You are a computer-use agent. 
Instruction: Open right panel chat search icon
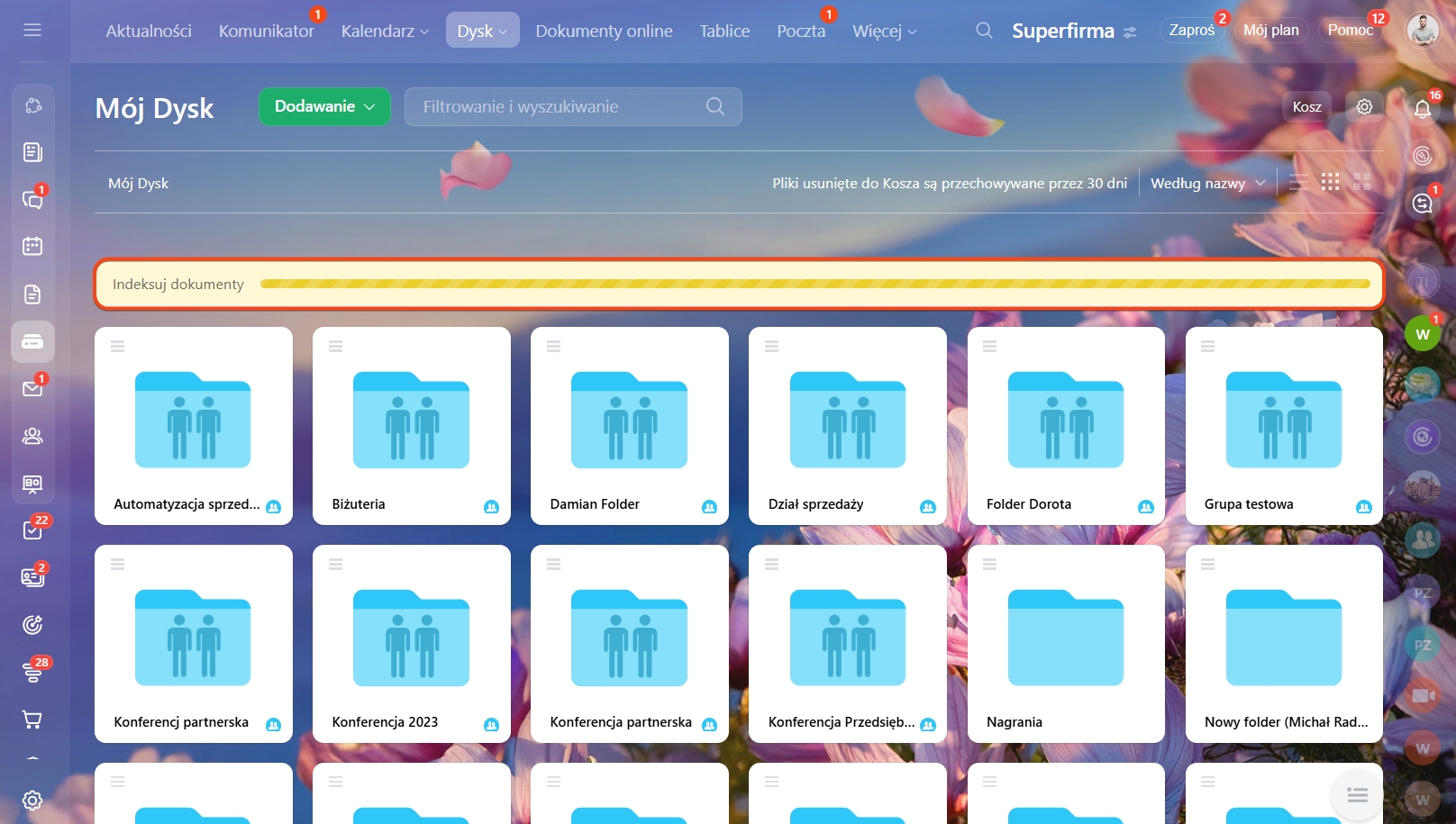tap(1423, 203)
